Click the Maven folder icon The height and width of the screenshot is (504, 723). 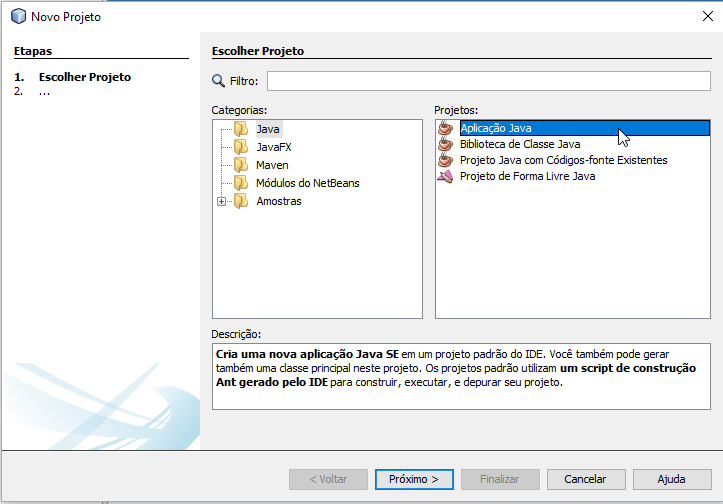(x=240, y=165)
